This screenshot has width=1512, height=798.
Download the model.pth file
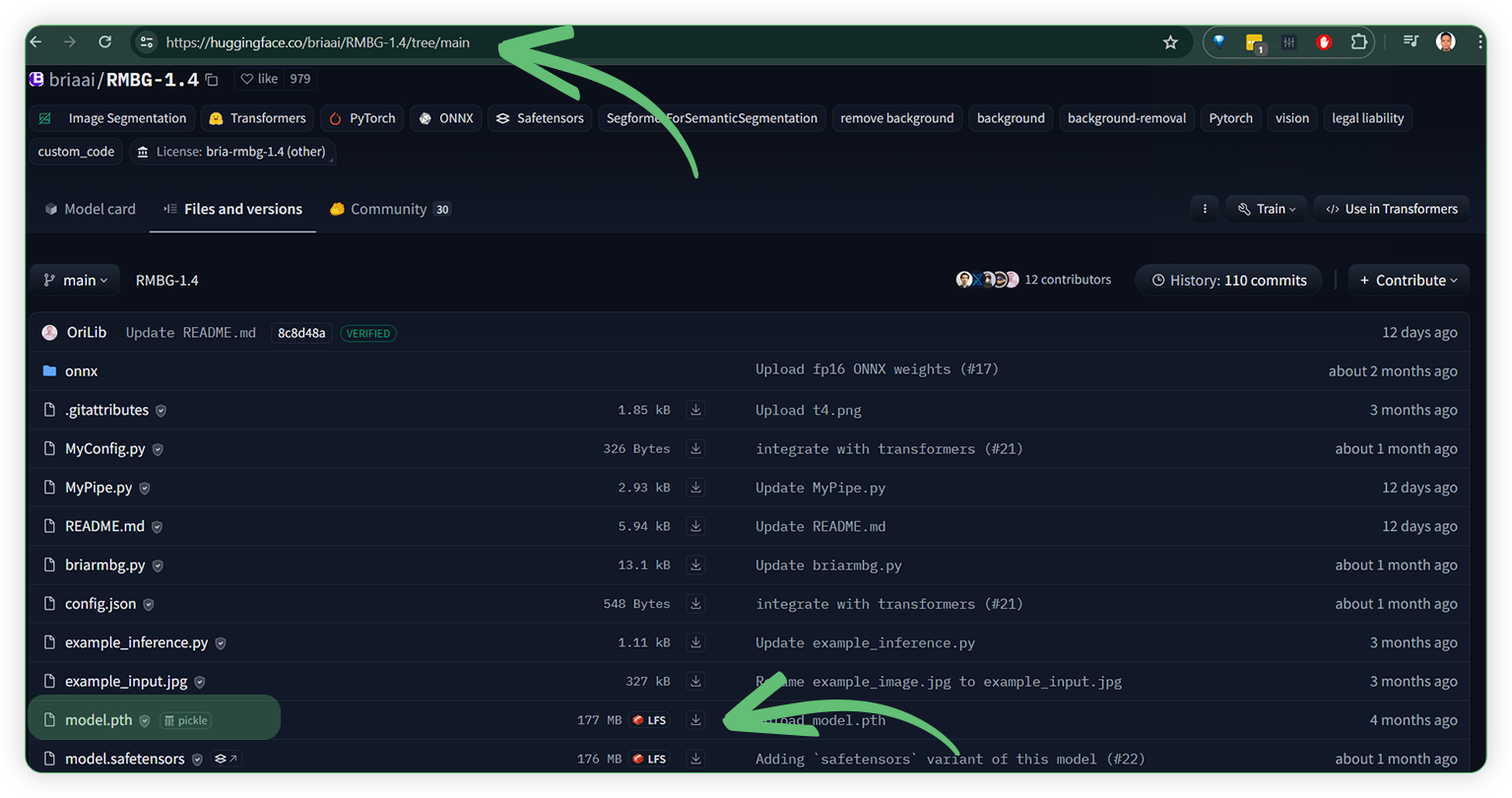click(x=695, y=720)
